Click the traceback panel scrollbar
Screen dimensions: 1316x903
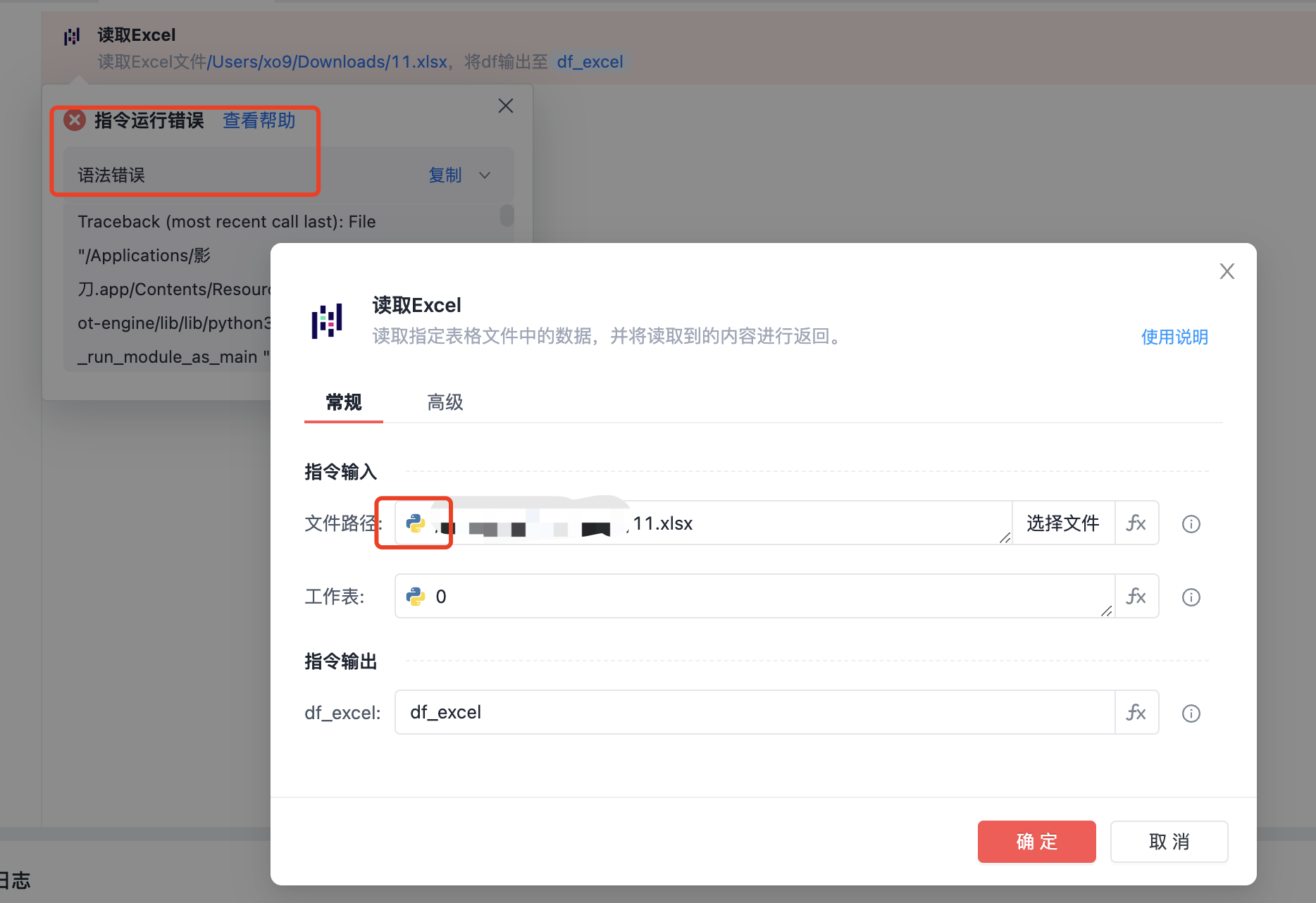pos(507,216)
